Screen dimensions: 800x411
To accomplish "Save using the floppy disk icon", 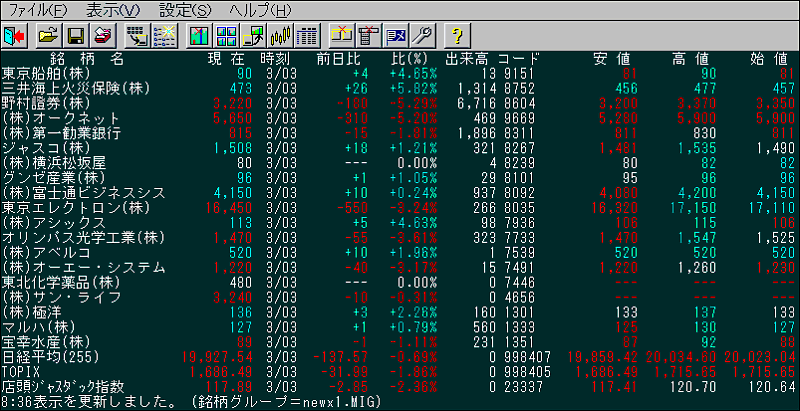I will [76, 36].
